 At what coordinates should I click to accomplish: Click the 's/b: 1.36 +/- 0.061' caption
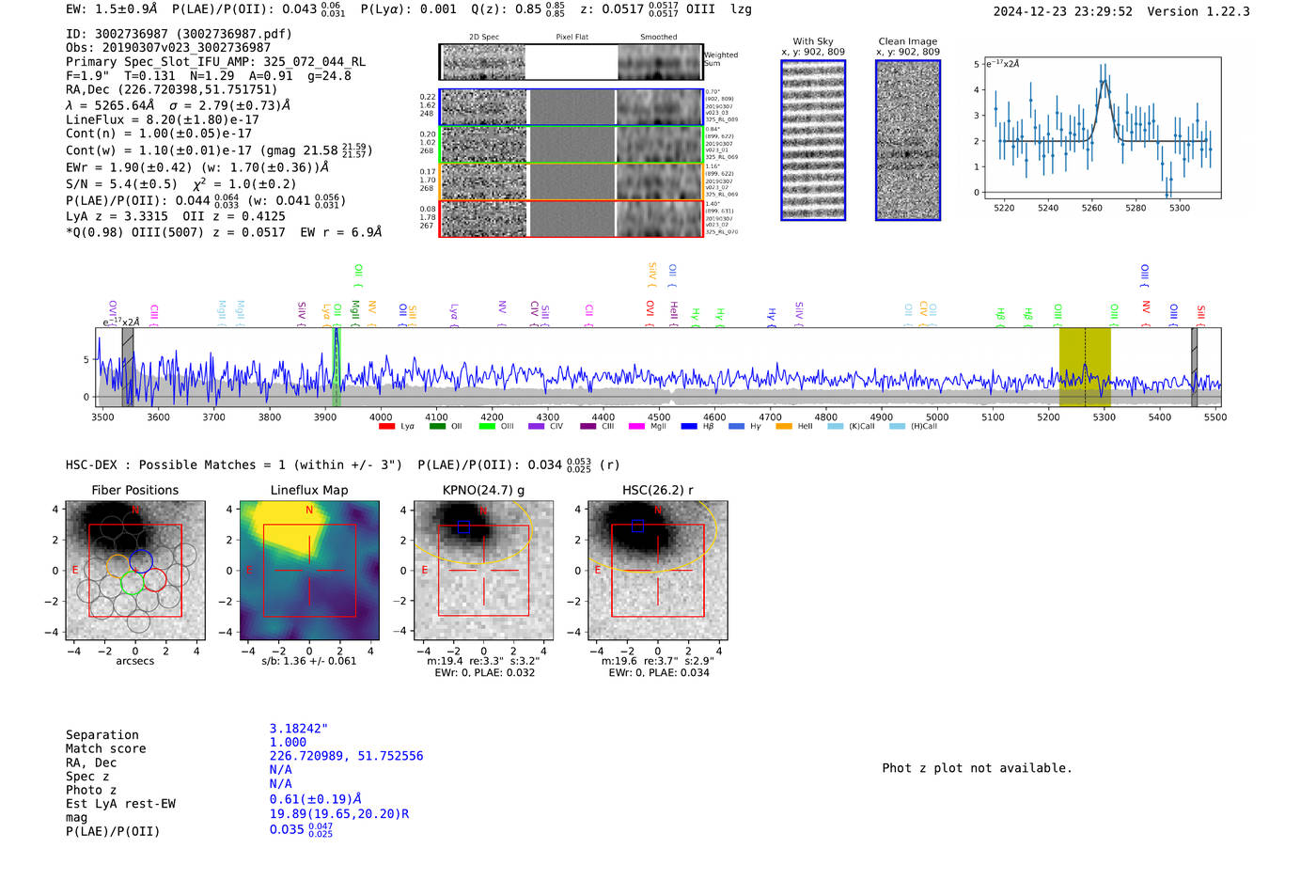tap(309, 661)
